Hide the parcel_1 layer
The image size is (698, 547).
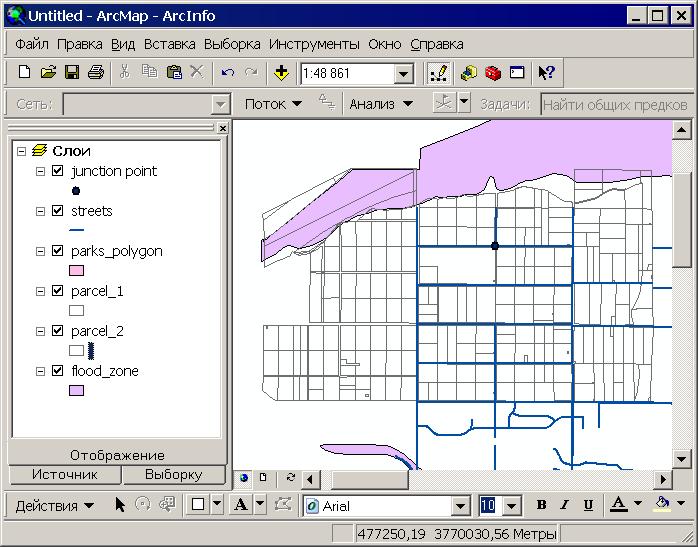coord(57,291)
